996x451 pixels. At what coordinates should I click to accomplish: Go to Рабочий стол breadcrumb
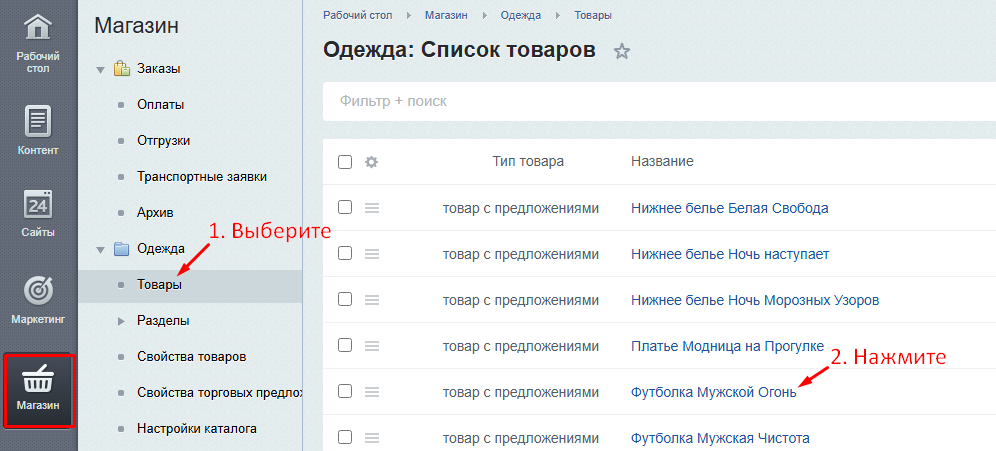358,15
